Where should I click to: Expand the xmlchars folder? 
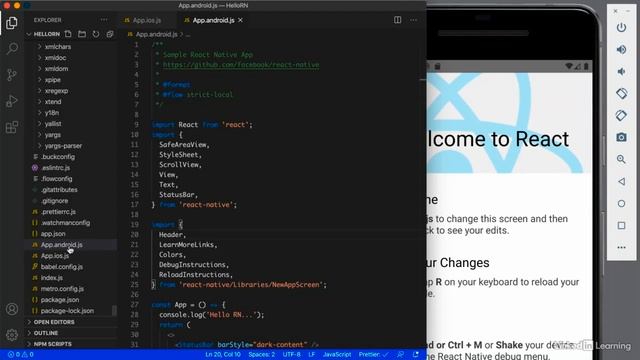point(58,47)
